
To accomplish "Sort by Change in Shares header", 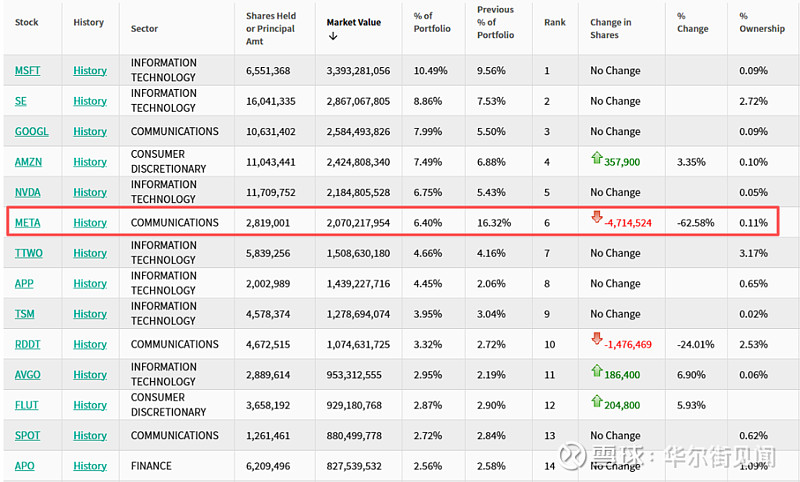I will tap(611, 29).
